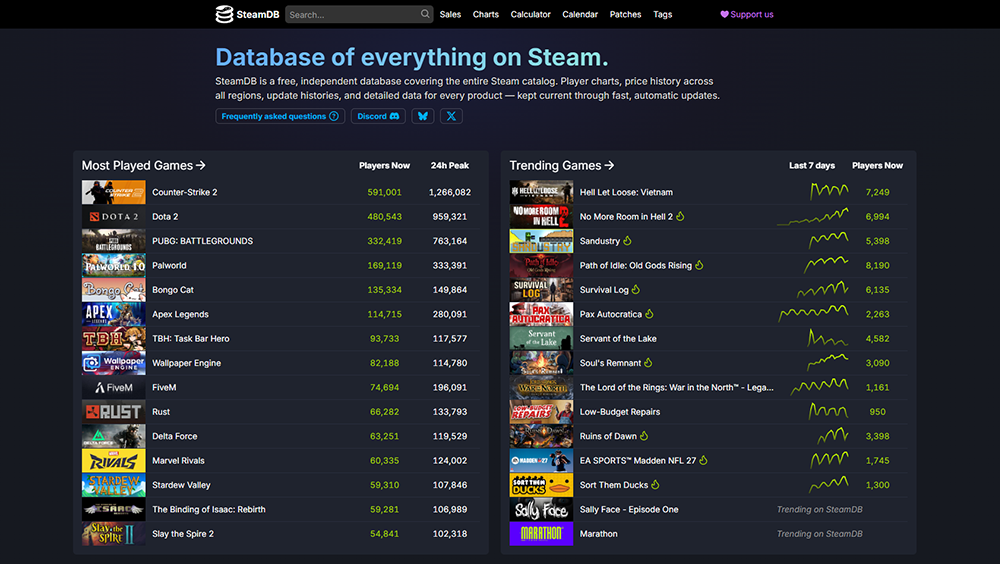The width and height of the screenshot is (1000, 564).
Task: Click the Stardew Valley thumbnail
Action: pos(114,485)
